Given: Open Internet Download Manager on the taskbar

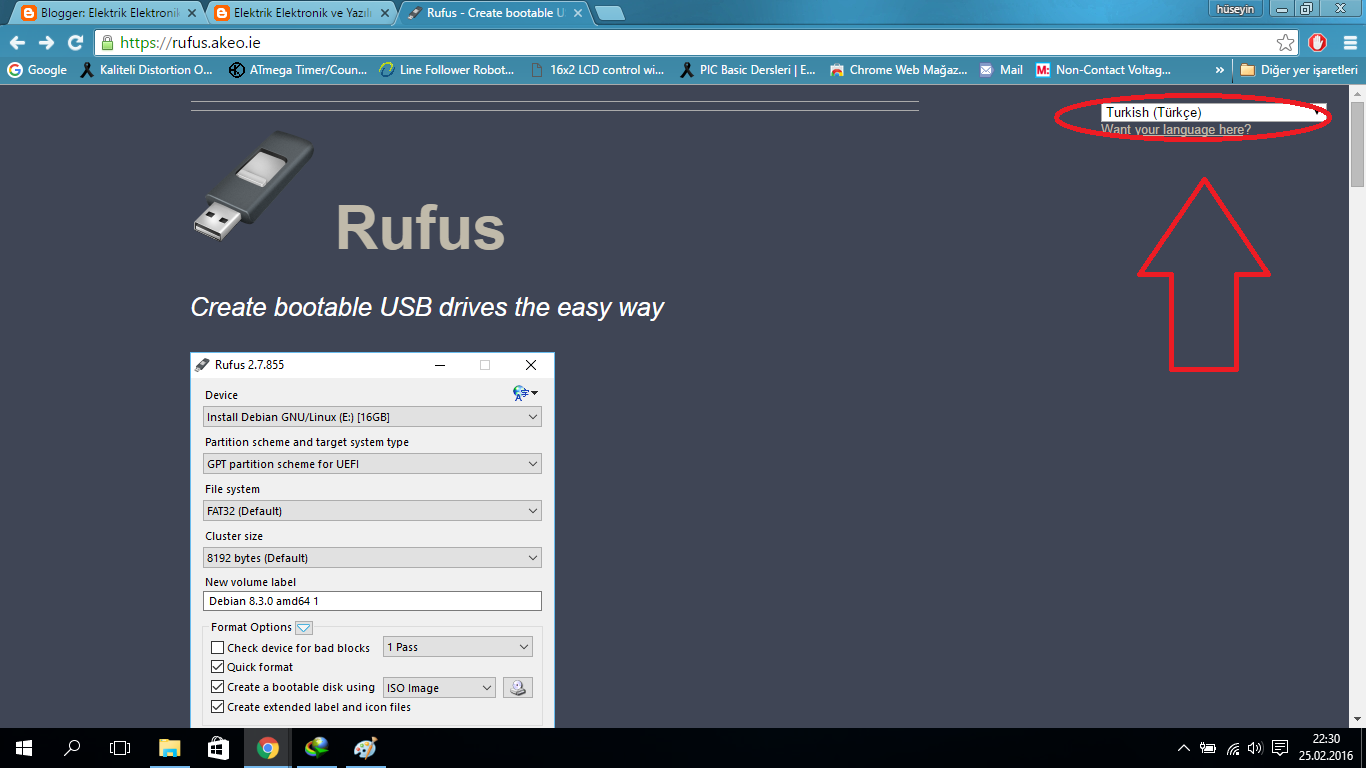Looking at the screenshot, I should [x=316, y=748].
